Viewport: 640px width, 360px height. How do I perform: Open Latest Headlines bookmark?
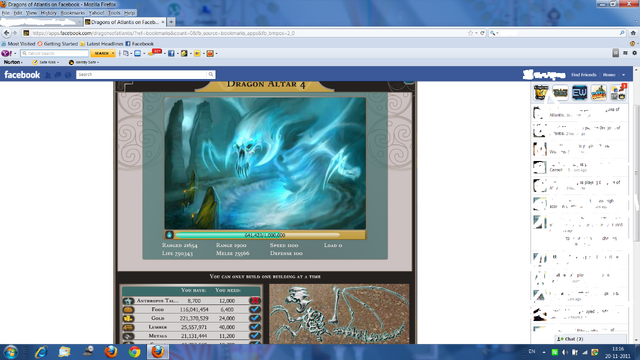[102, 44]
